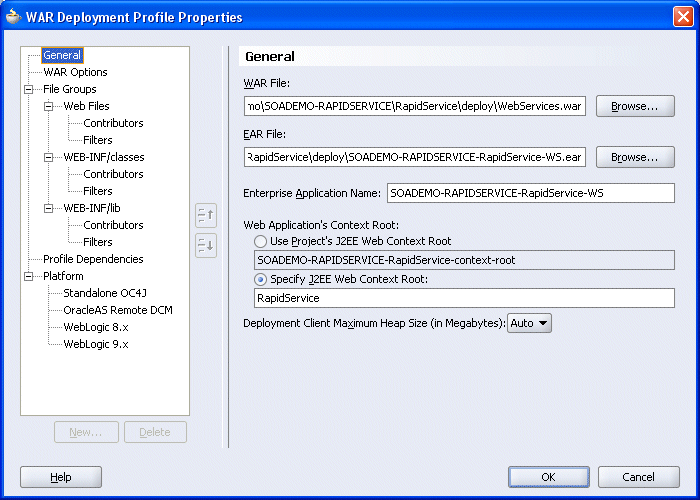Click the RapidService context root field
700x500 pixels.
pos(464,298)
